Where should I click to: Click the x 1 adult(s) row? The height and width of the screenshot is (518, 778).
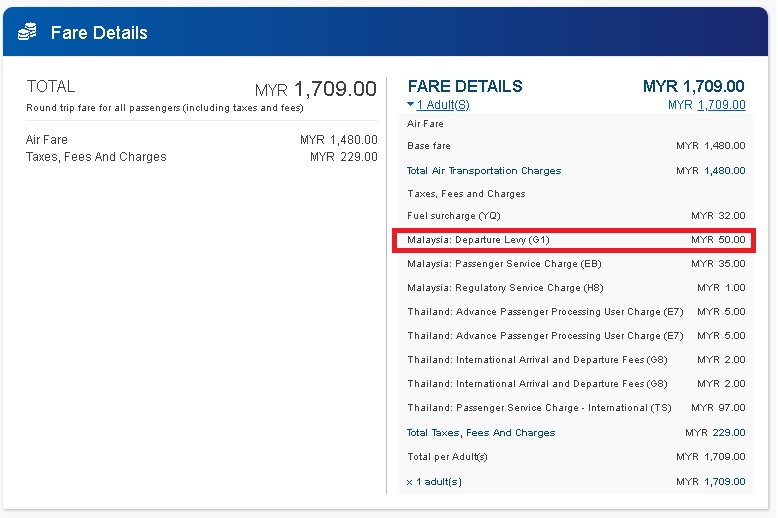click(576, 482)
